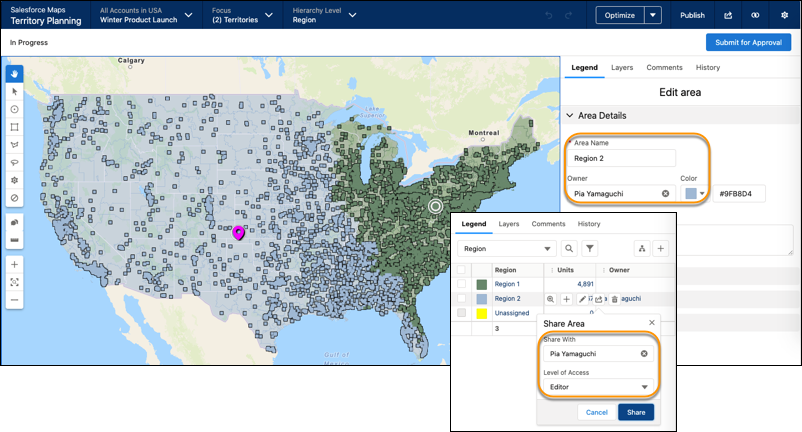The image size is (802, 432).
Task: Fit map to extent icon
Action: point(14,282)
